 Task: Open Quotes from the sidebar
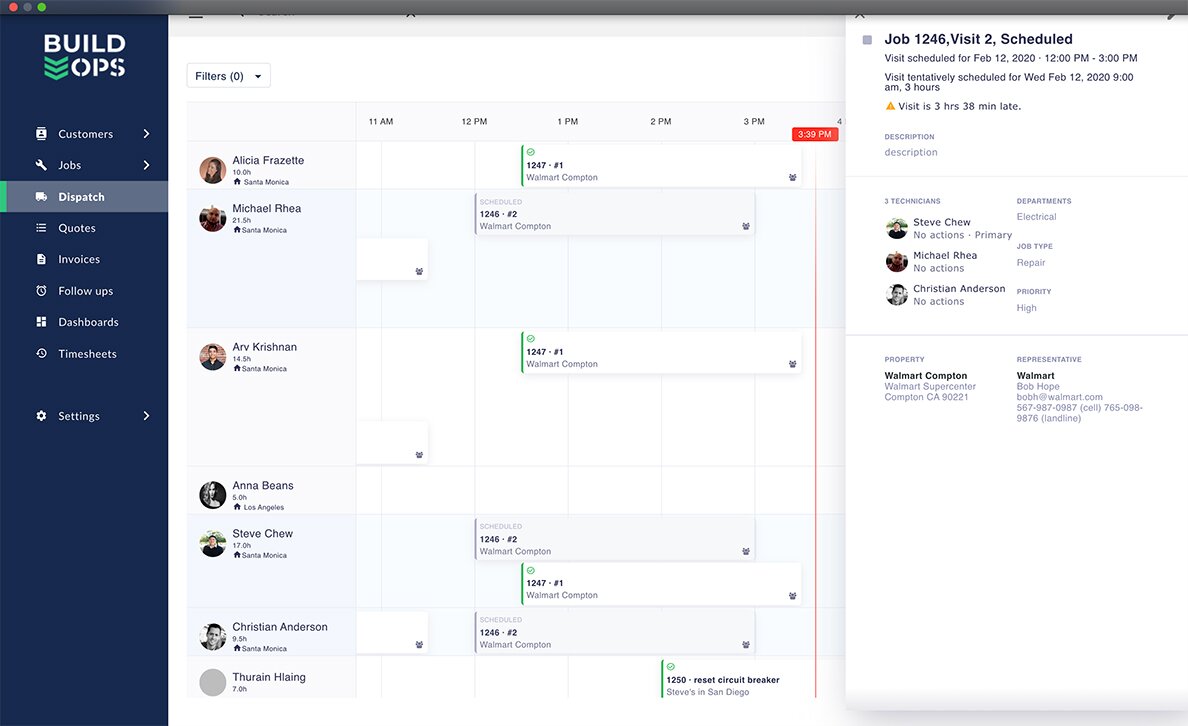point(84,227)
